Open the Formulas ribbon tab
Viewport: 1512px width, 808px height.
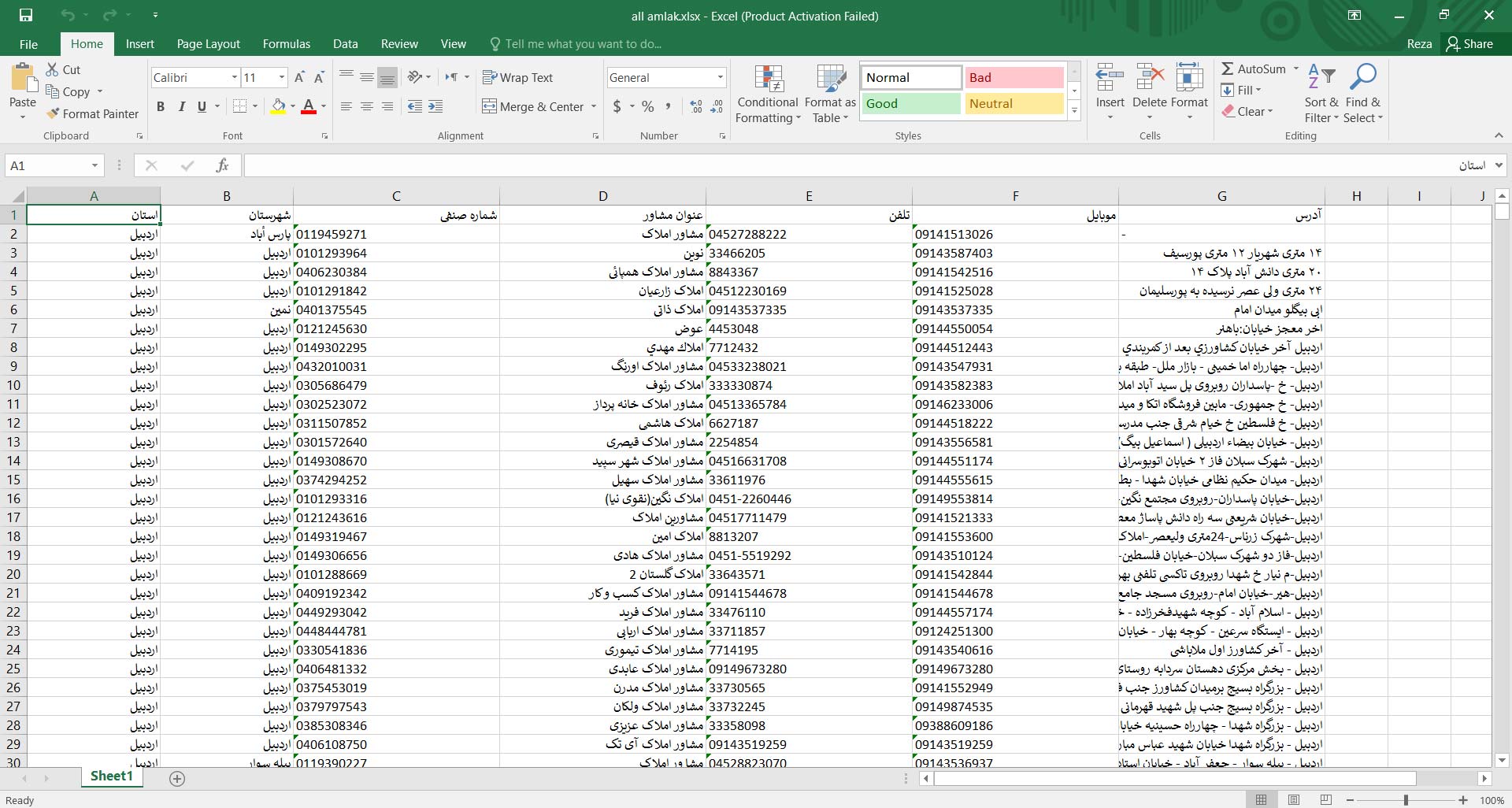(x=286, y=44)
